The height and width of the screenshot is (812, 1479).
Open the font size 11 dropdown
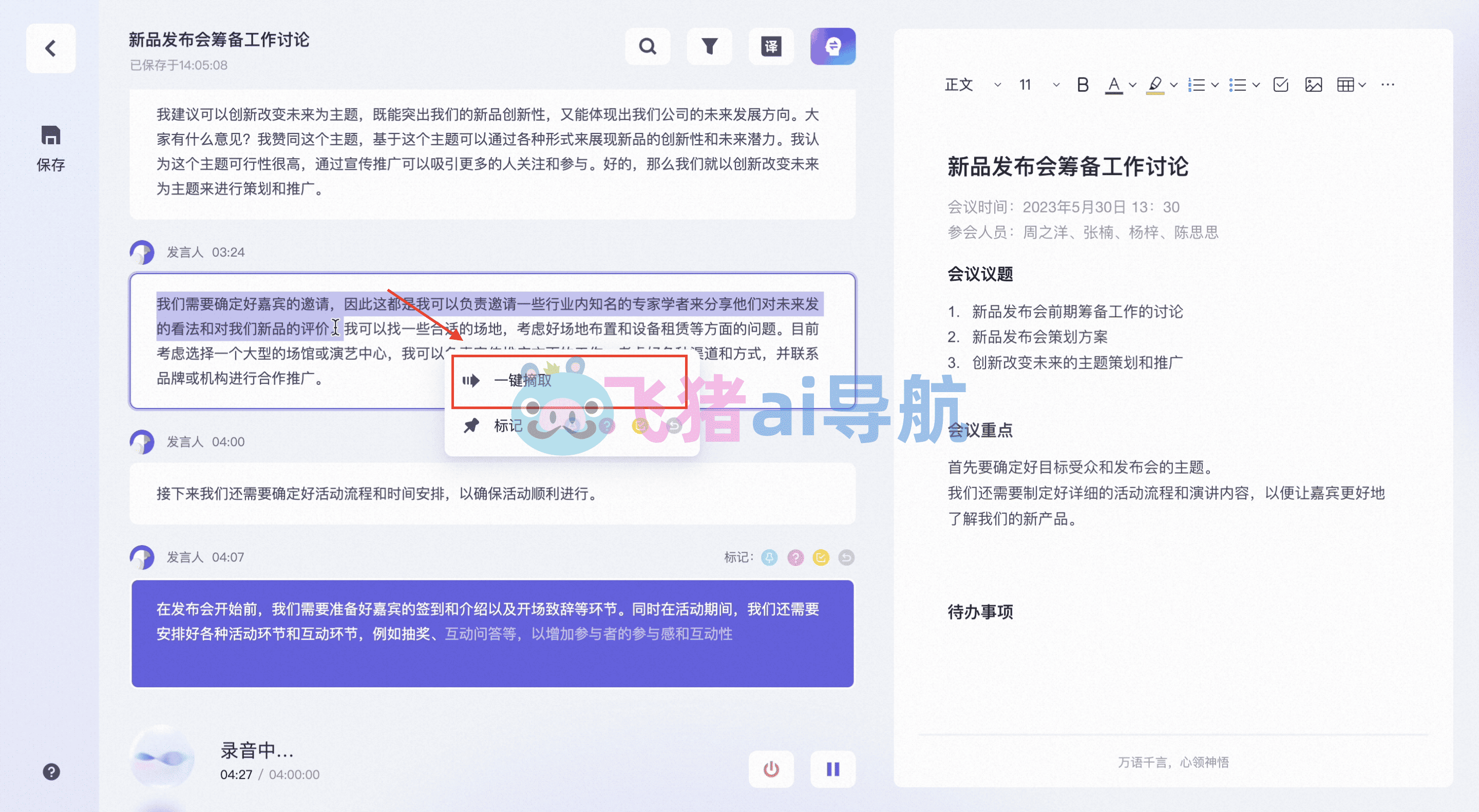(x=1039, y=85)
